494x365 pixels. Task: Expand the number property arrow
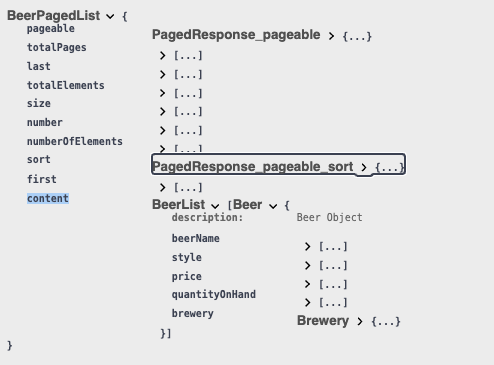click(162, 130)
